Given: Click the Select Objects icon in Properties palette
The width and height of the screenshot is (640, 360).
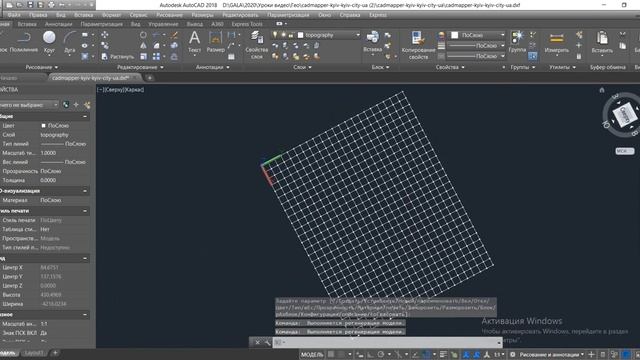Looking at the screenshot, I should coord(76,105).
